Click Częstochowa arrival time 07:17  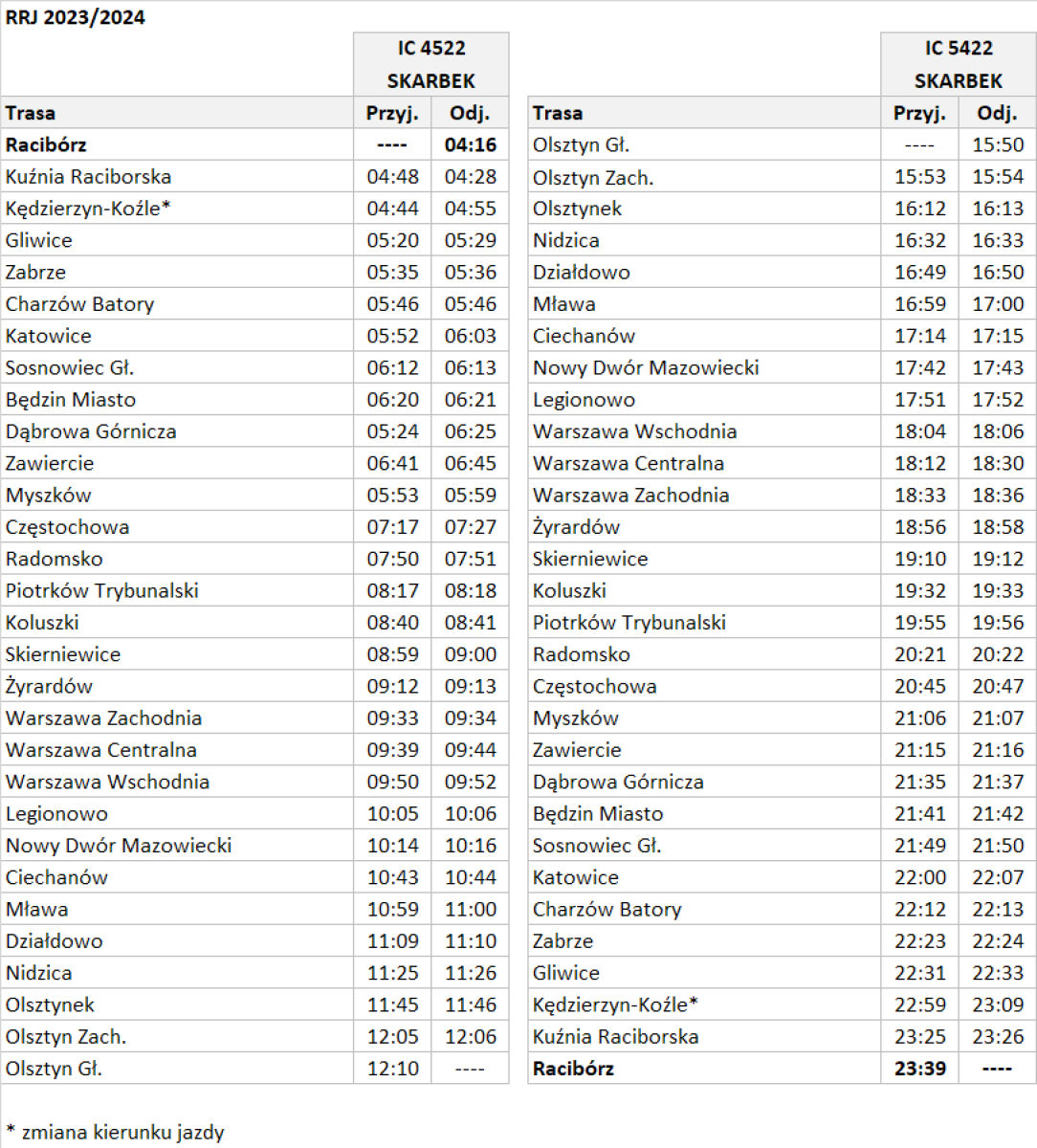point(392,527)
